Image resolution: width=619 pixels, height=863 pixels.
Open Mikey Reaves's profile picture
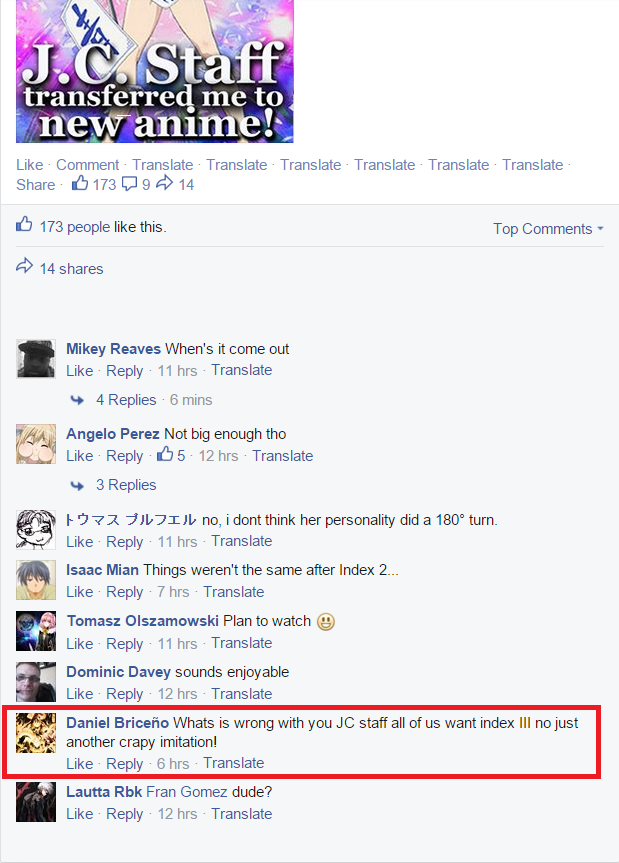36,359
